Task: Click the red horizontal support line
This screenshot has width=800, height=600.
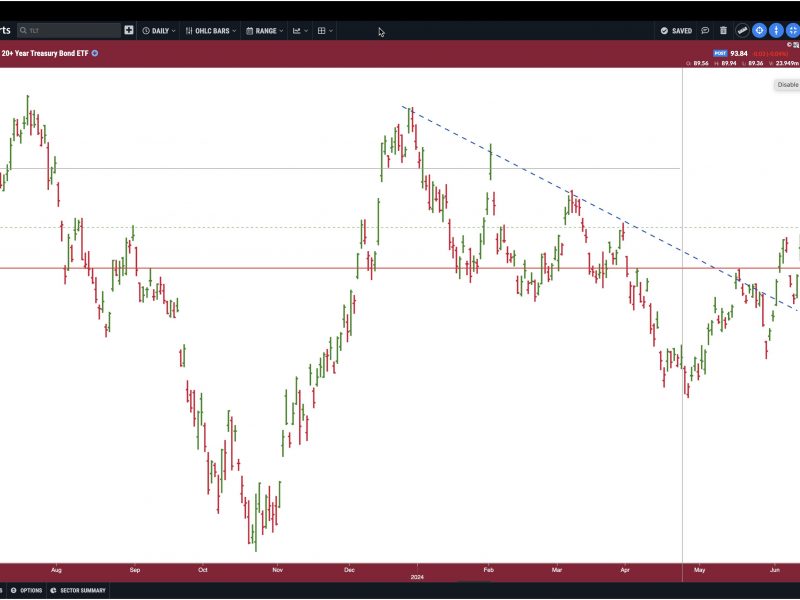Action: click(400, 268)
